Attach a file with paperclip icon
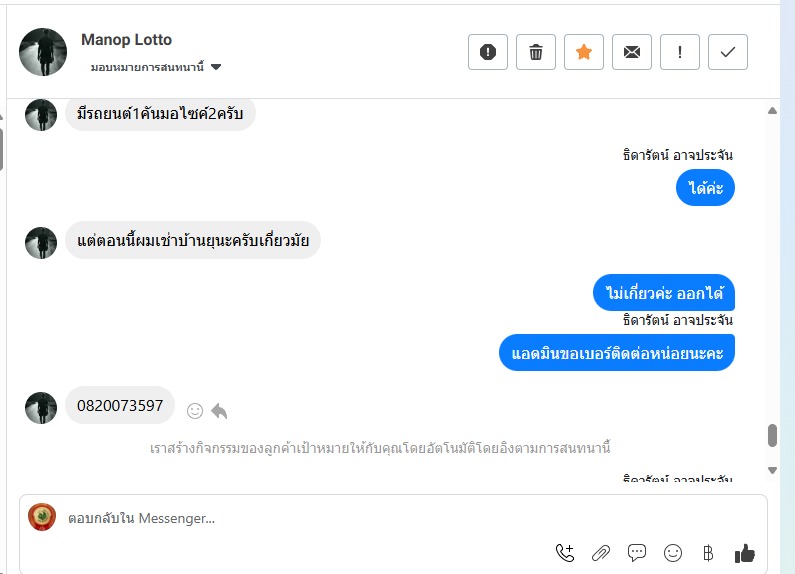 pyautogui.click(x=601, y=552)
